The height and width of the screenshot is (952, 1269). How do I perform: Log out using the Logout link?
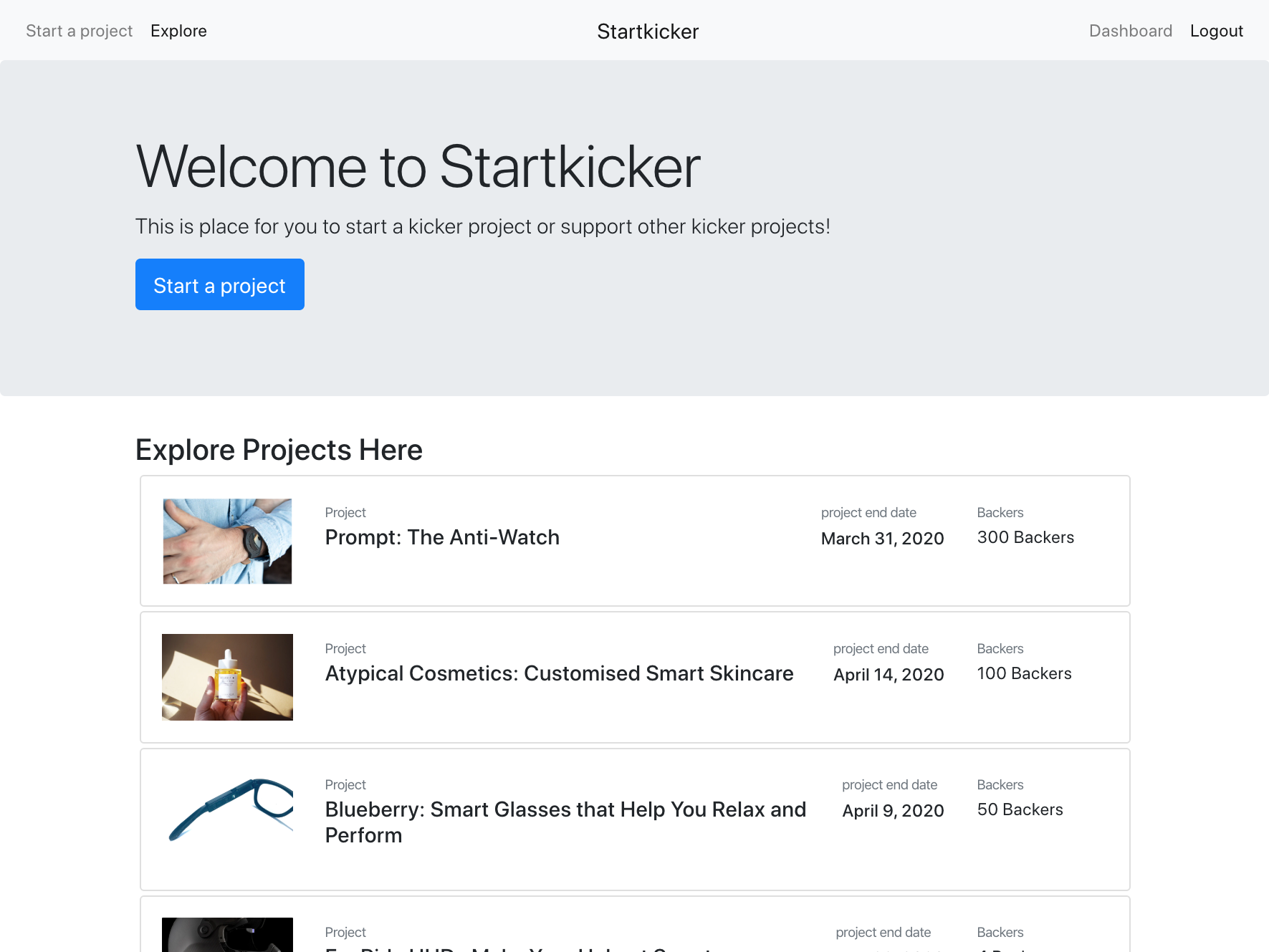click(1216, 31)
